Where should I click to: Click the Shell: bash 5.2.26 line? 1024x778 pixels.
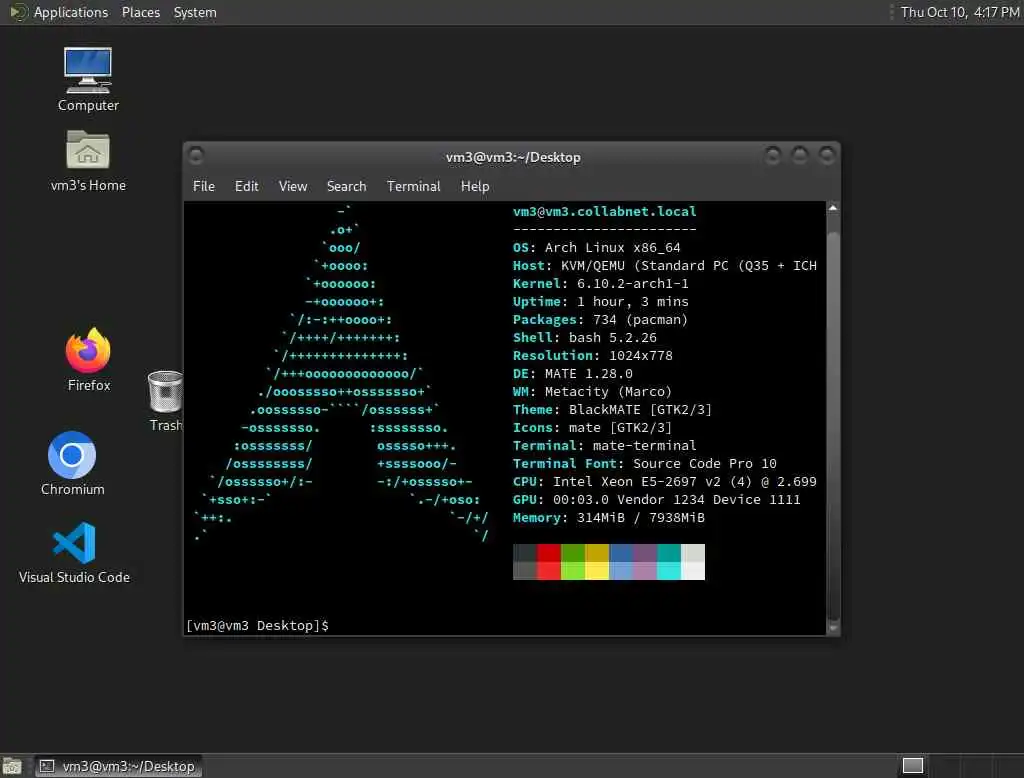[x=584, y=338]
